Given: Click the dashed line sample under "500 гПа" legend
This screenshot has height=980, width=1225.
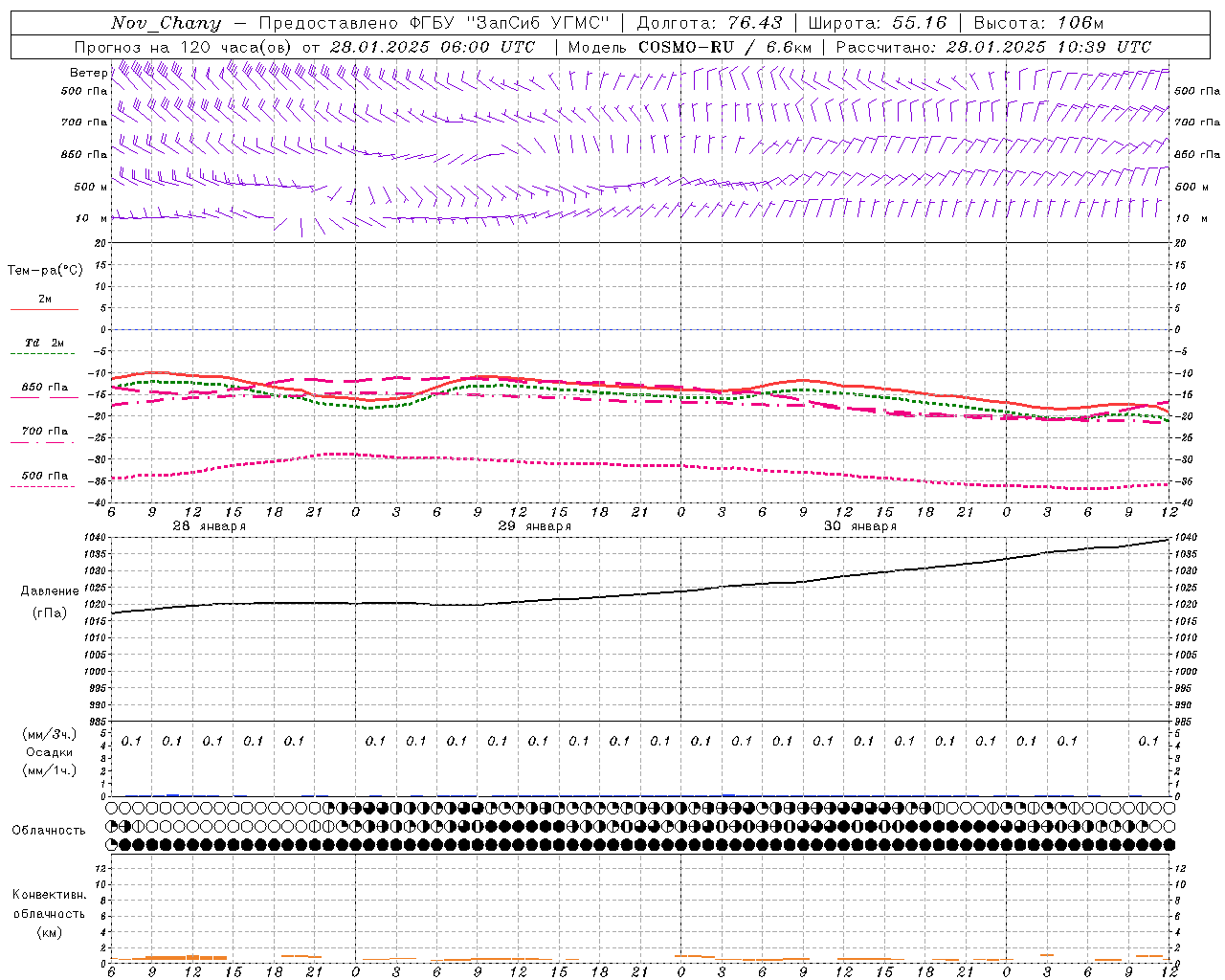Looking at the screenshot, I should coord(44,487).
